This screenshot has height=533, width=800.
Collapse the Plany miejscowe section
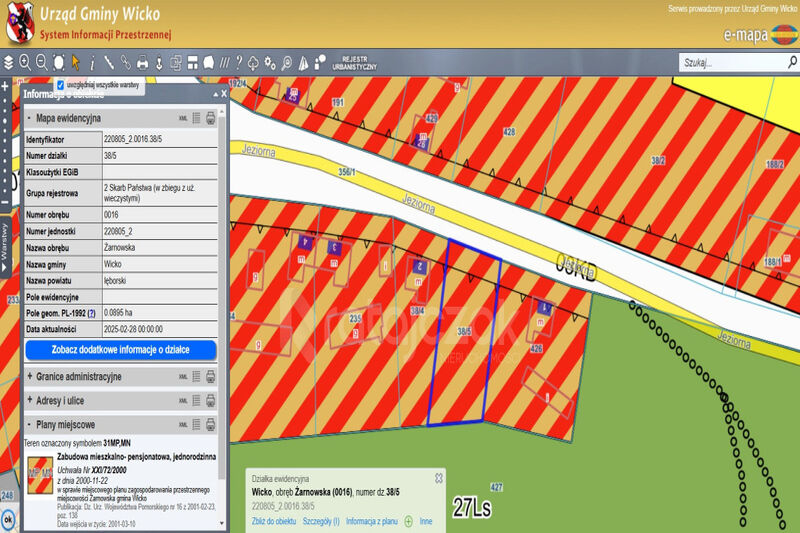[30, 424]
